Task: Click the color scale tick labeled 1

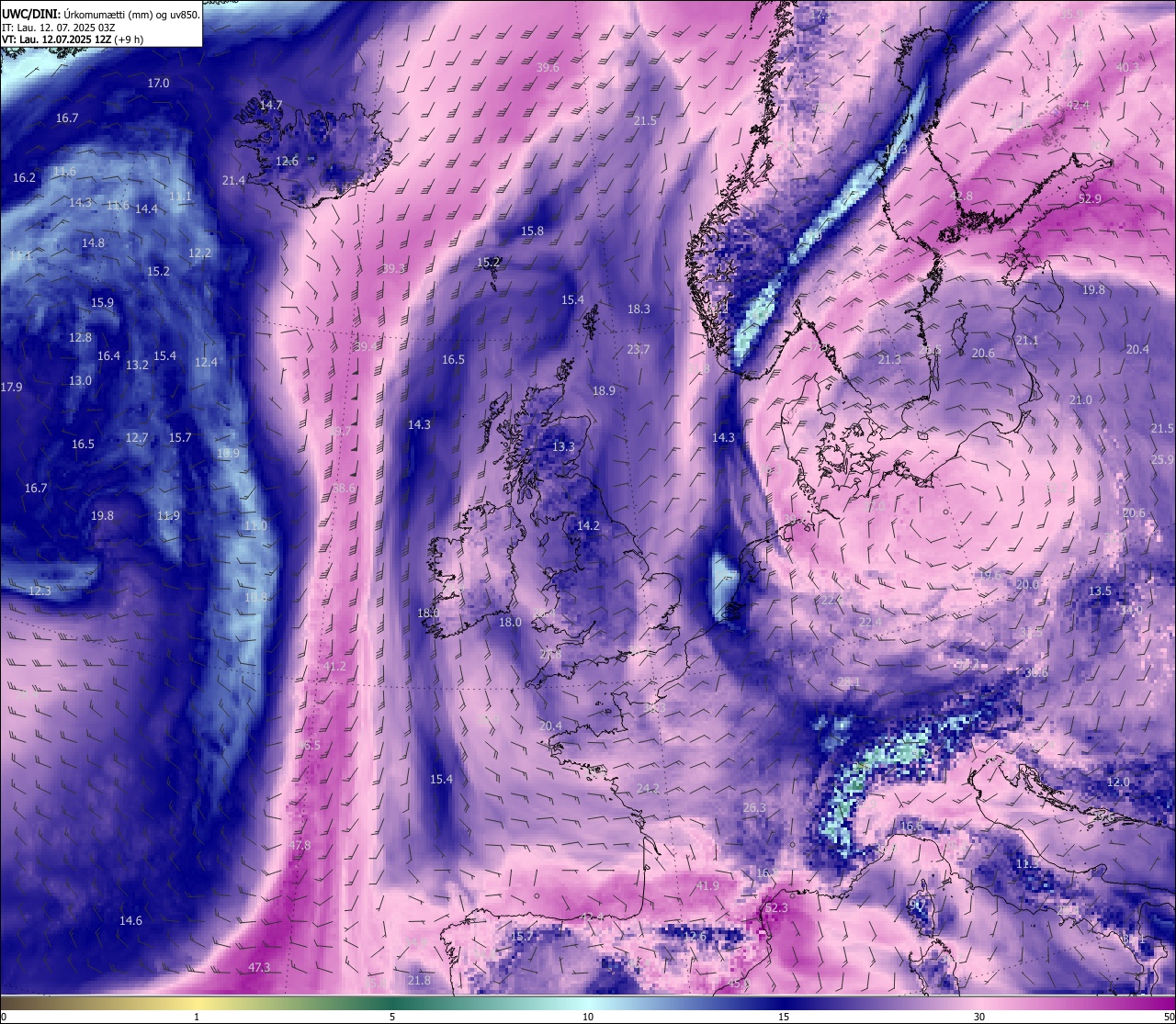Action: 197,1017
